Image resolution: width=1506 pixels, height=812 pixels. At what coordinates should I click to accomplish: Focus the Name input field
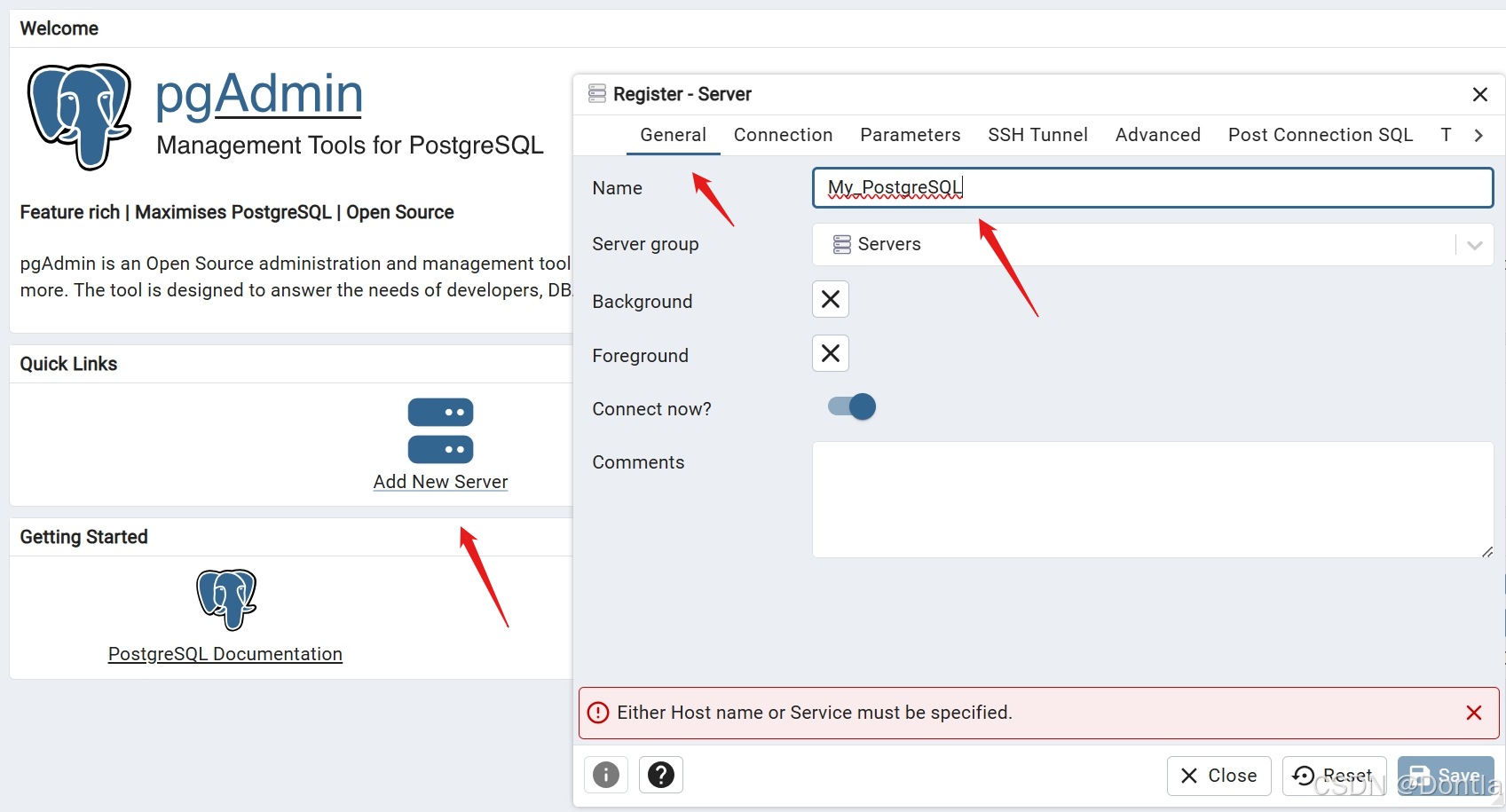[1153, 188]
